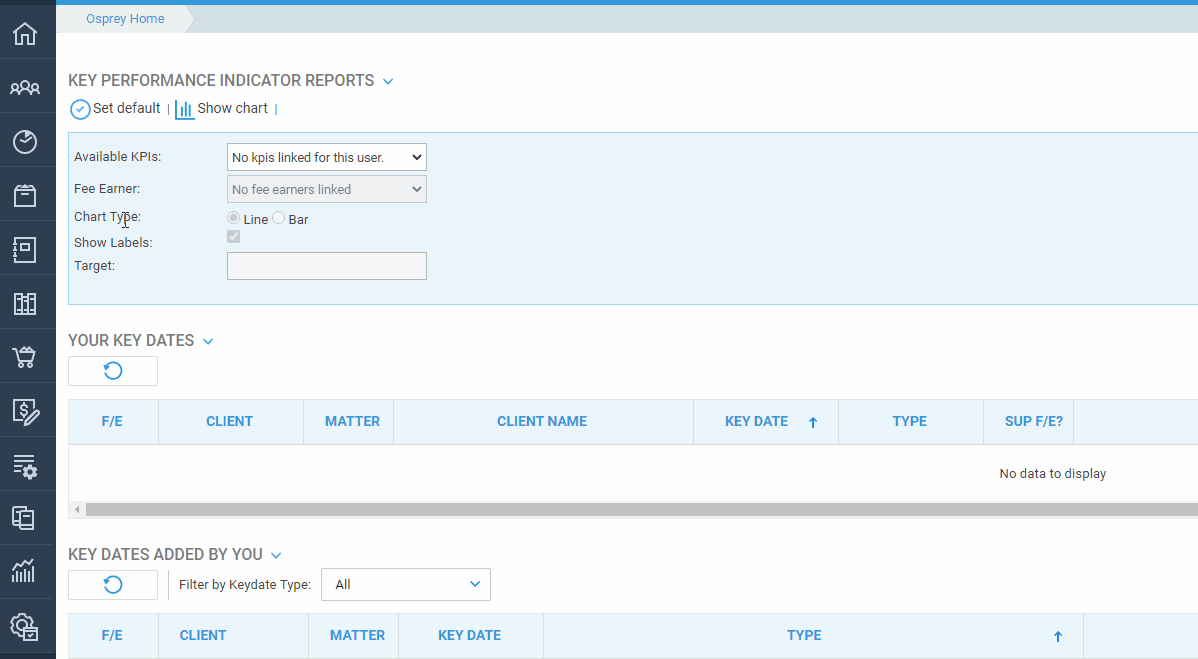Refresh the Your Key Dates grid

point(113,371)
